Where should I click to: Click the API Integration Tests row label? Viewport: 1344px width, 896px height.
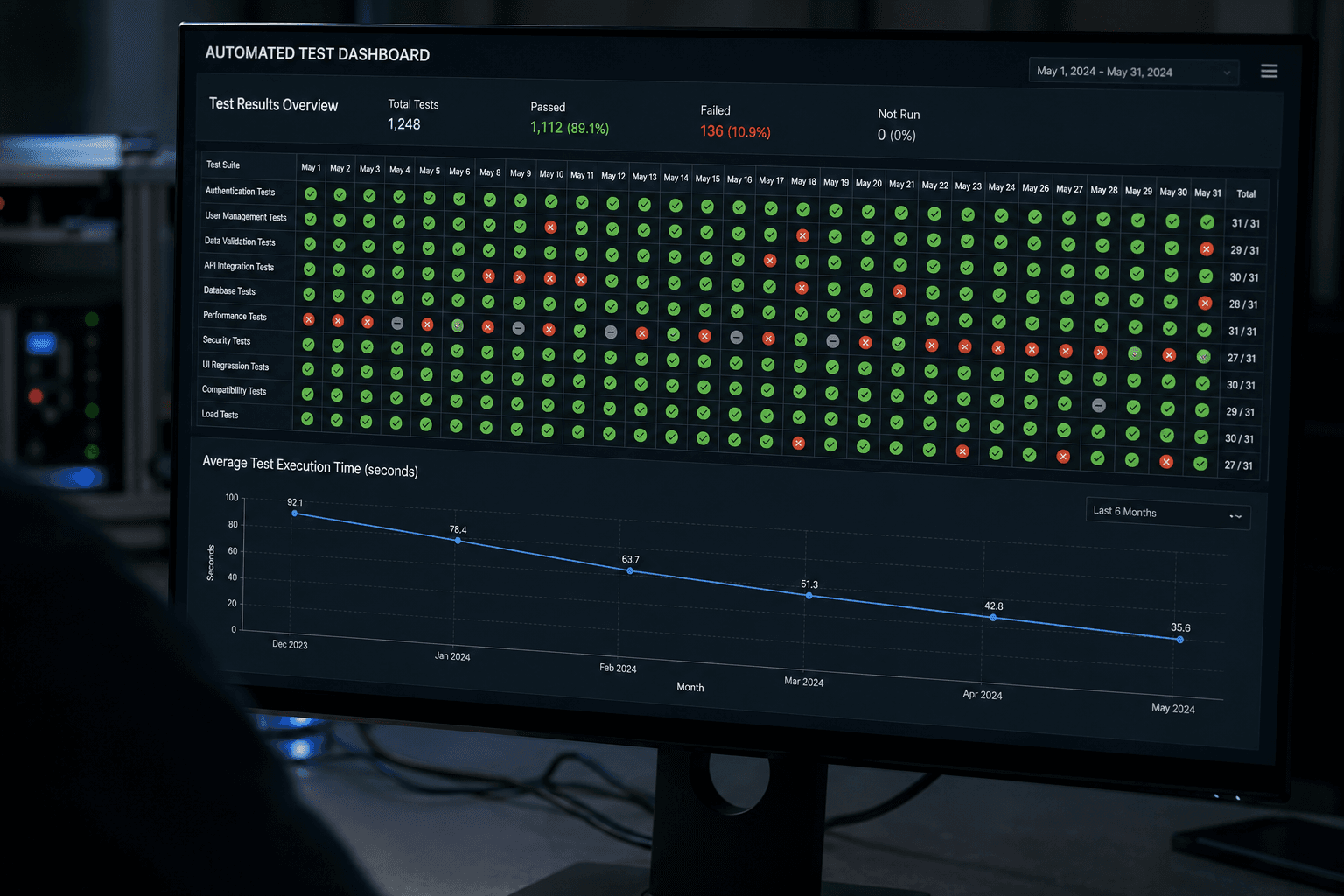tap(239, 266)
